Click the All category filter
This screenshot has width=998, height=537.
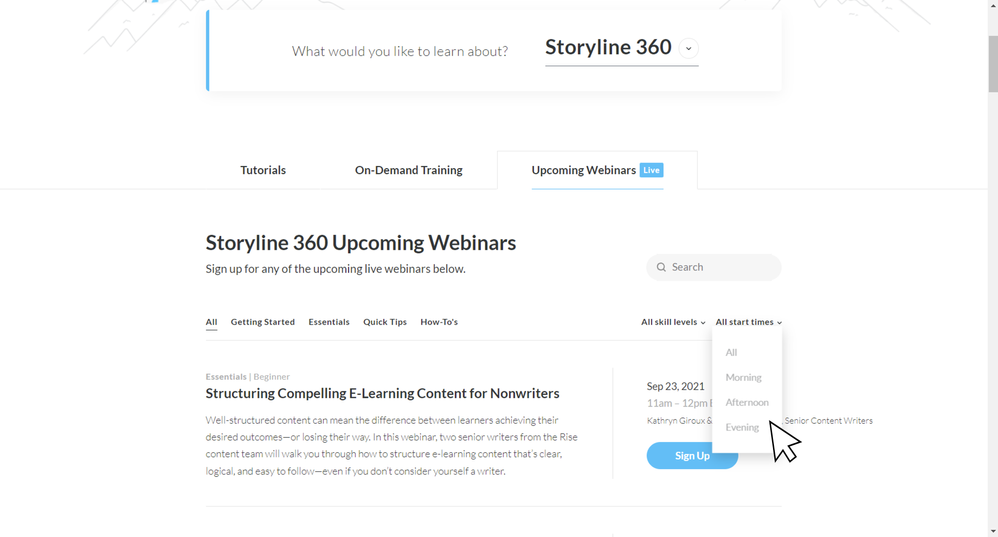point(211,322)
